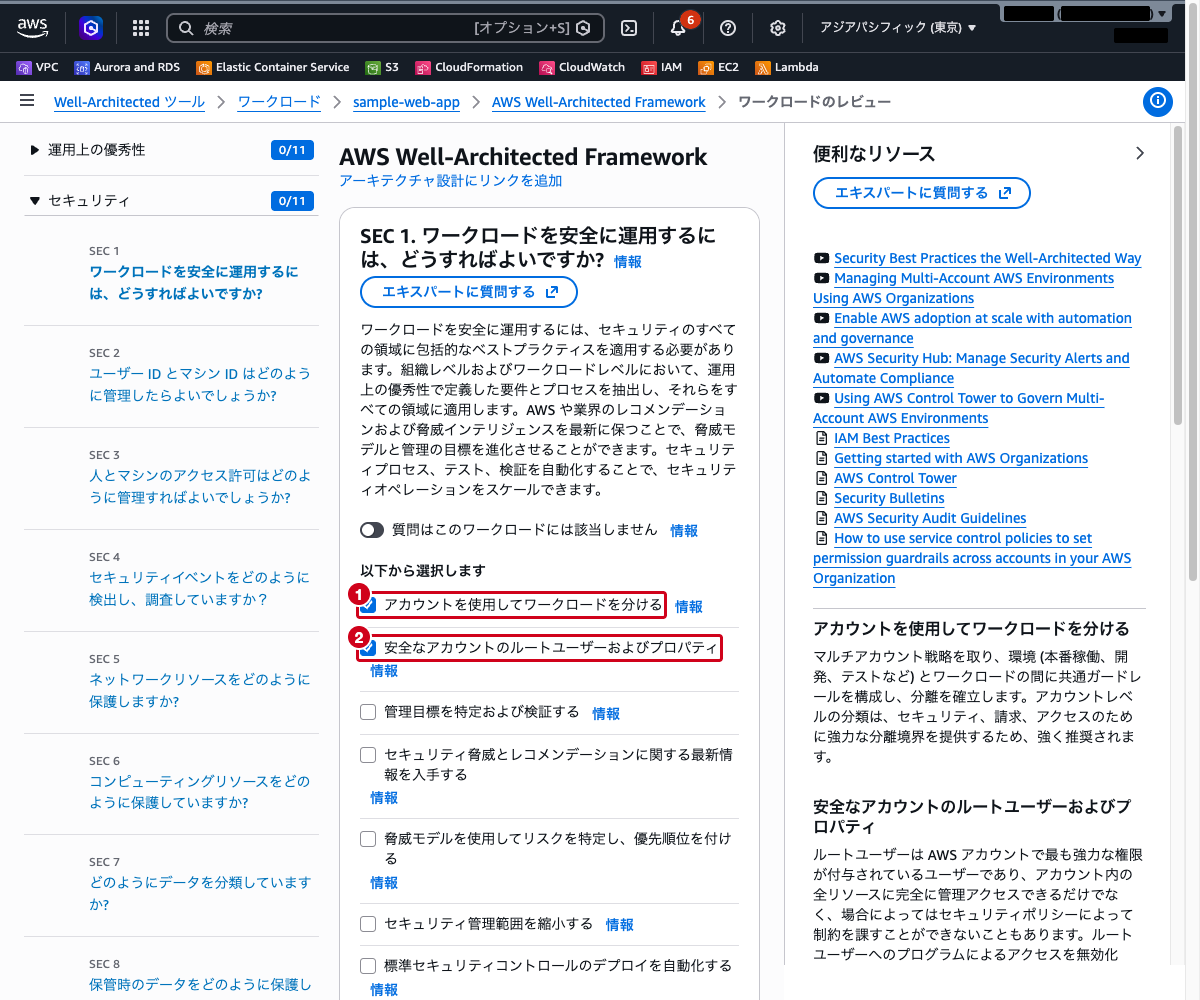The width and height of the screenshot is (1200, 1000).
Task: Open the 情報 link next to SEC 1 heading
Action: tap(628, 262)
